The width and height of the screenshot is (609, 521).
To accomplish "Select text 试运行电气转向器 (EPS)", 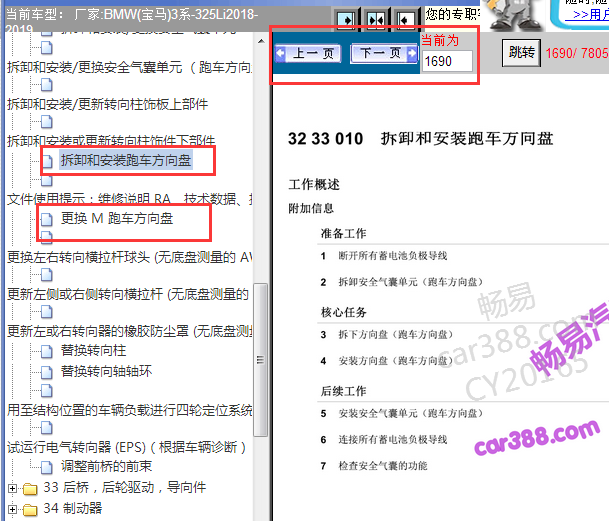I will click(x=77, y=447).
